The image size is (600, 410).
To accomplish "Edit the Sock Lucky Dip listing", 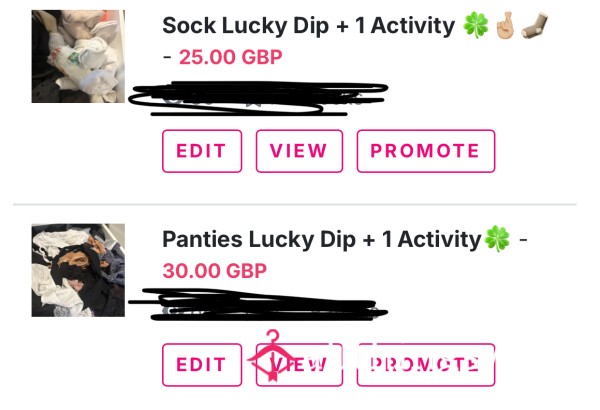I will [x=202, y=151].
